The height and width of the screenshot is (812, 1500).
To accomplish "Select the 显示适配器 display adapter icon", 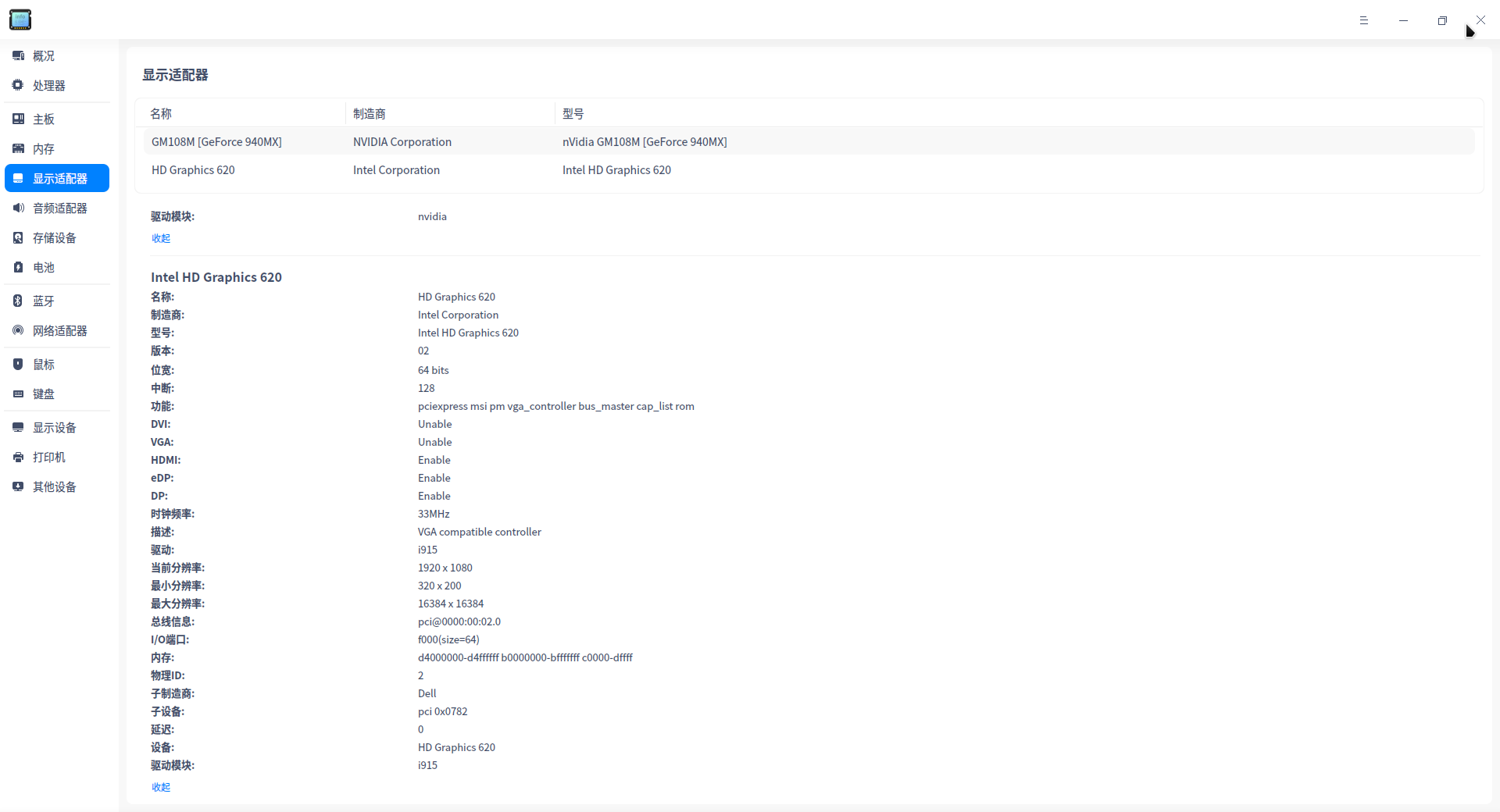I will tap(18, 179).
